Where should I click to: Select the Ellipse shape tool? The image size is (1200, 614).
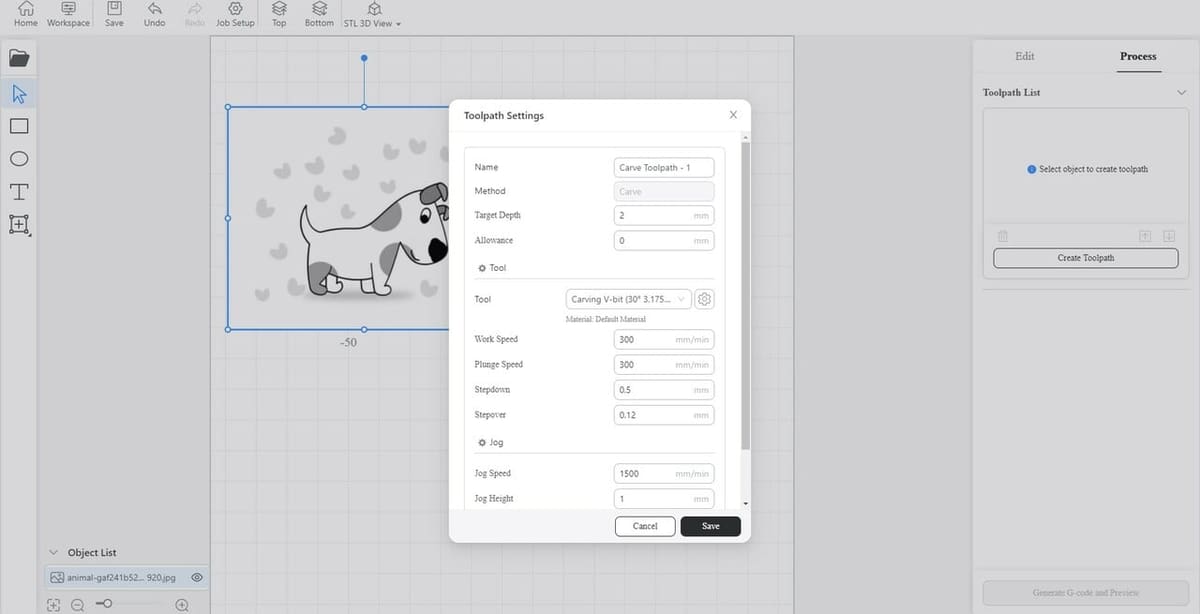click(19, 159)
